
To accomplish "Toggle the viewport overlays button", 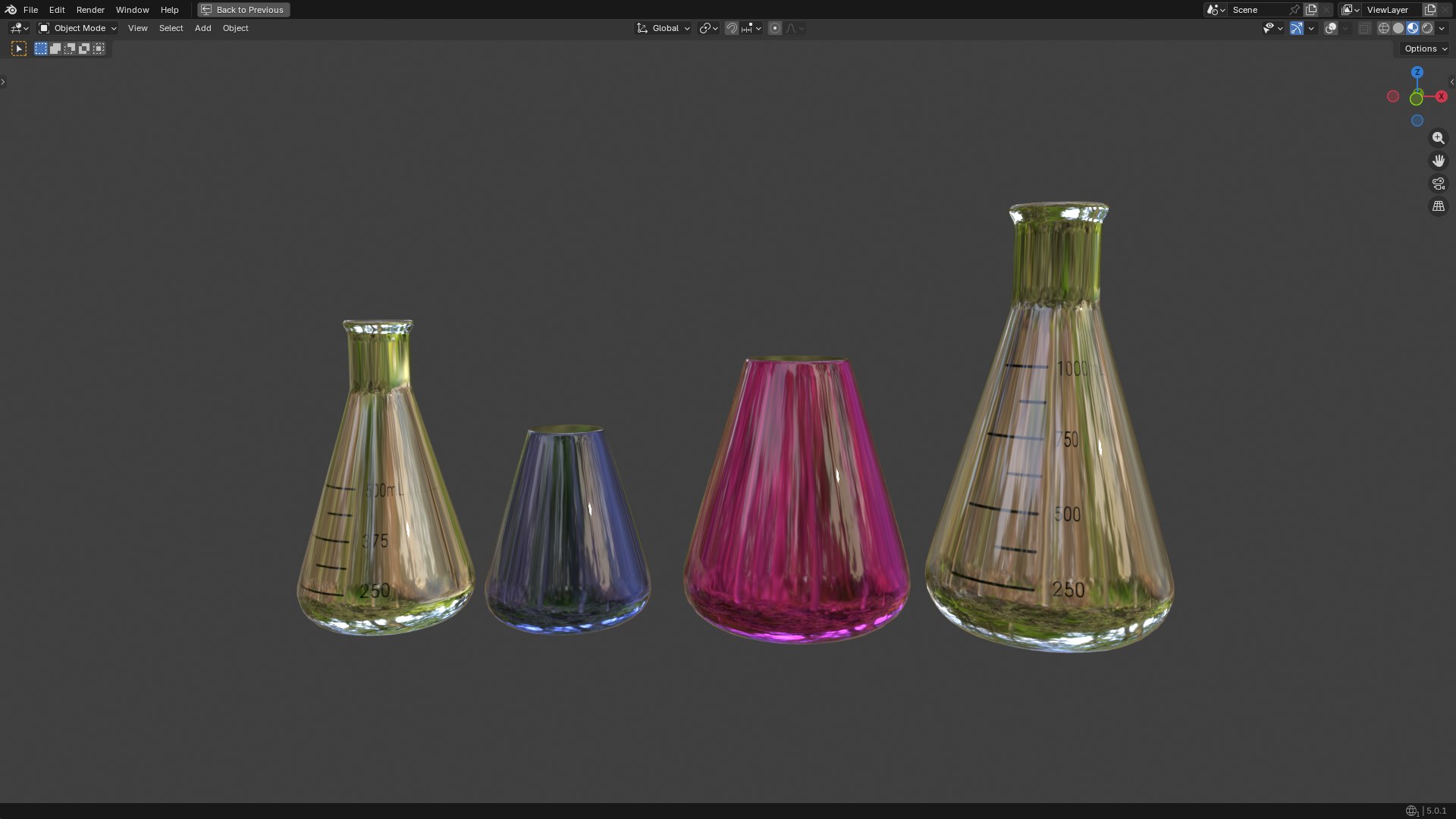I will [1331, 28].
